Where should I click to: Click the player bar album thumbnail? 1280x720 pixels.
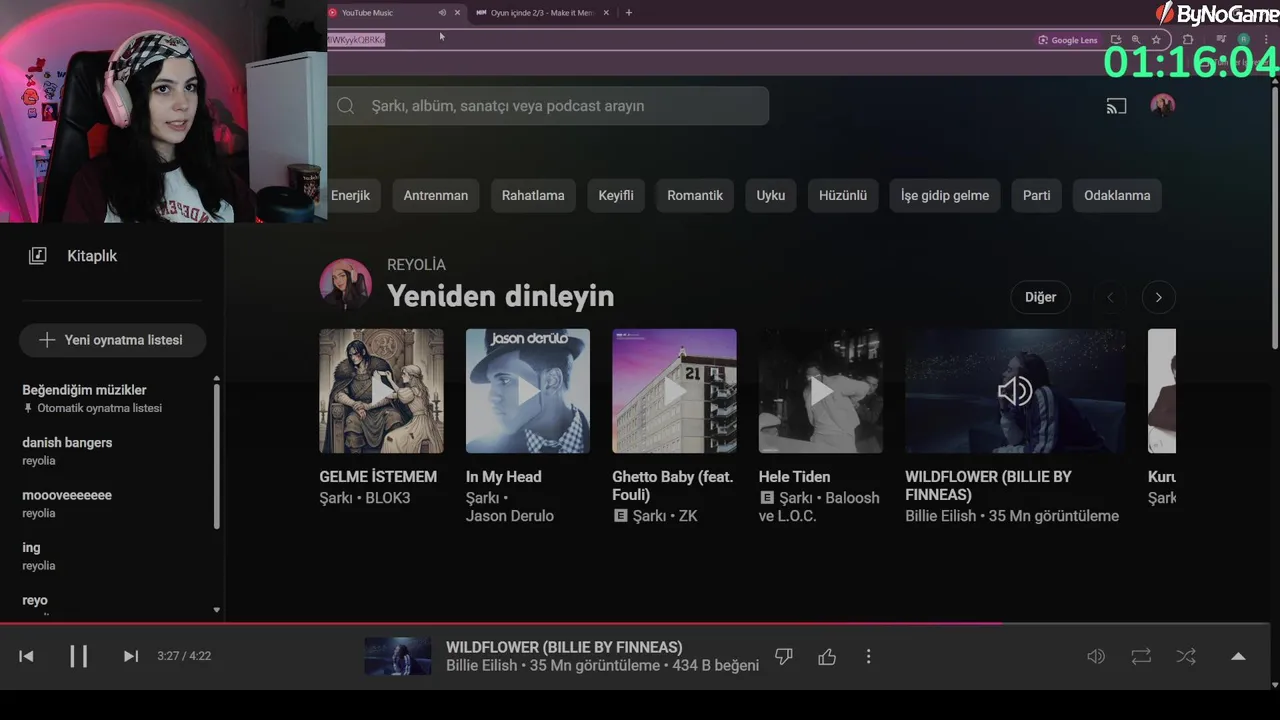(x=398, y=656)
